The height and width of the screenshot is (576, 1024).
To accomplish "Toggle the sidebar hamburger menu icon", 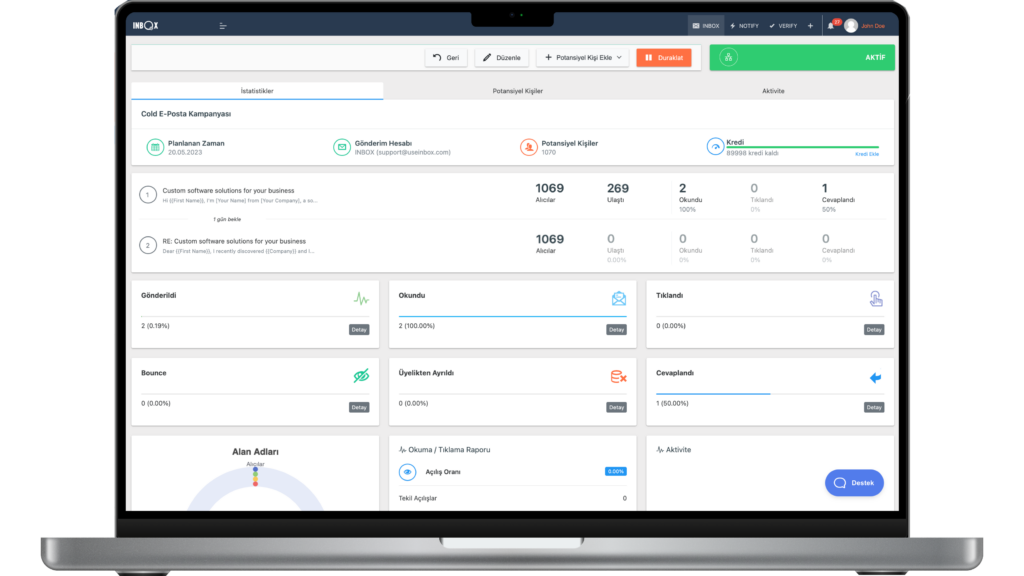I will pos(222,26).
